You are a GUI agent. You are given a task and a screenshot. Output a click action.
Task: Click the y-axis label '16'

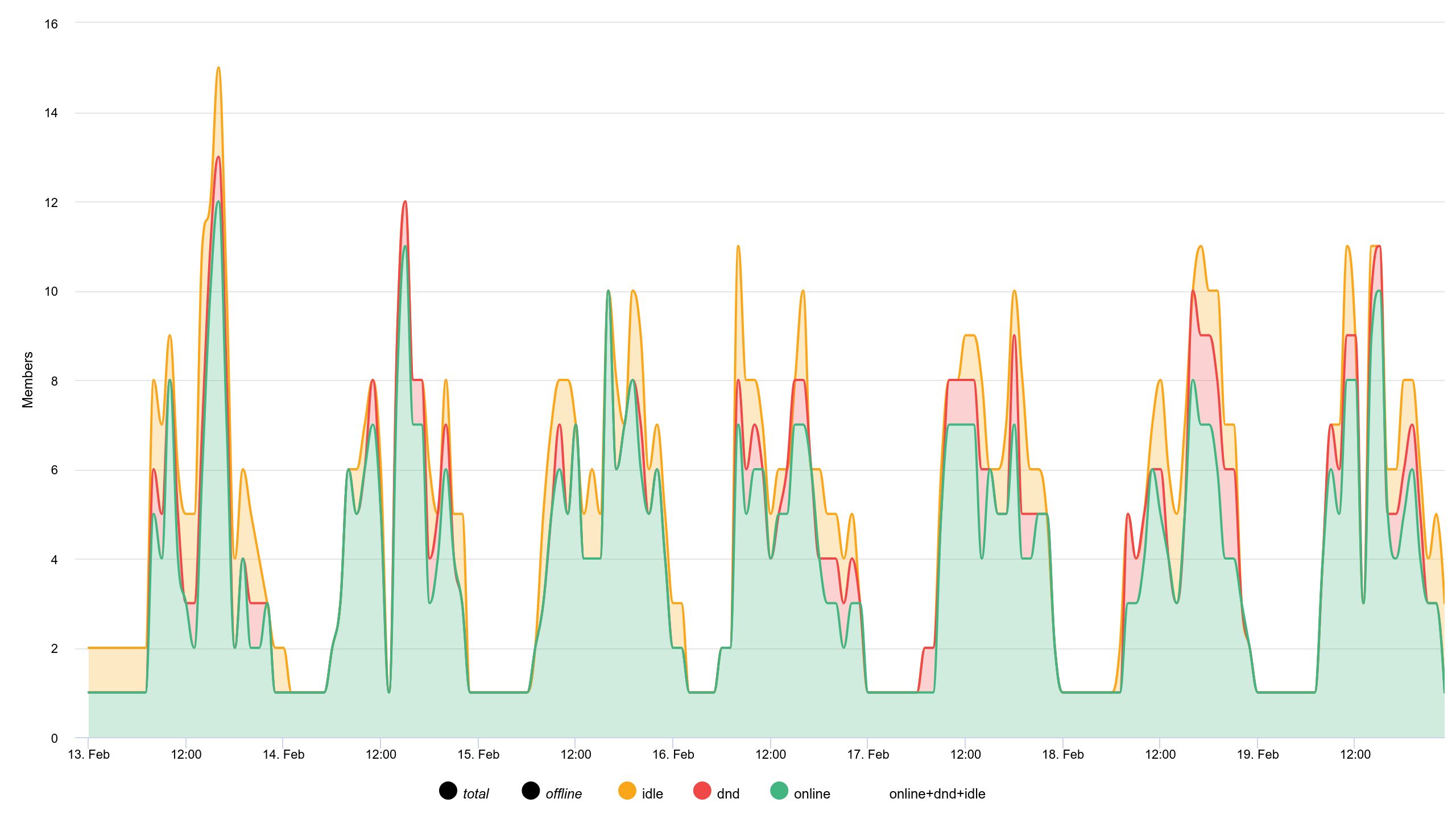pyautogui.click(x=51, y=24)
